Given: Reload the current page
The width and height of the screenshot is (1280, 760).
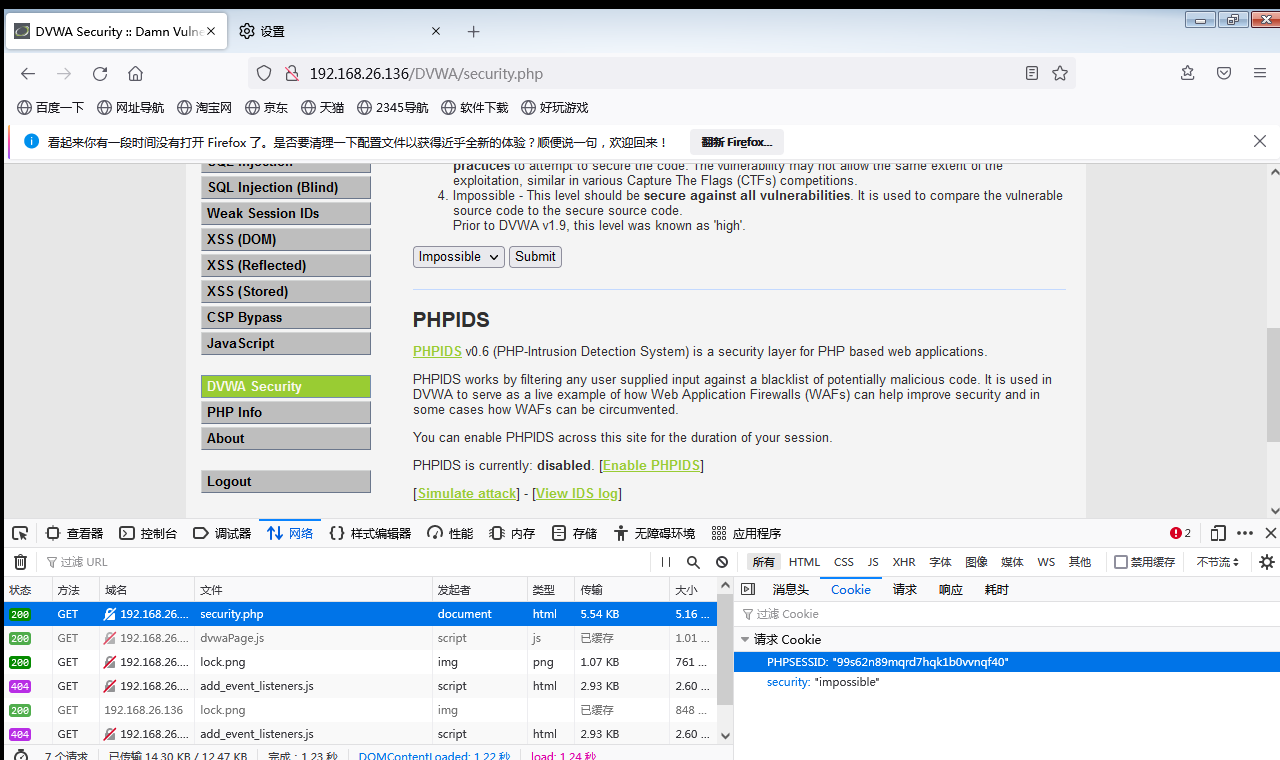Looking at the screenshot, I should click(x=100, y=73).
